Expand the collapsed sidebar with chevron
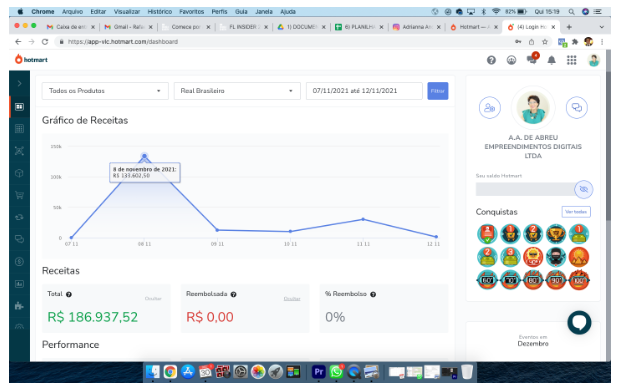 pyautogui.click(x=19, y=84)
